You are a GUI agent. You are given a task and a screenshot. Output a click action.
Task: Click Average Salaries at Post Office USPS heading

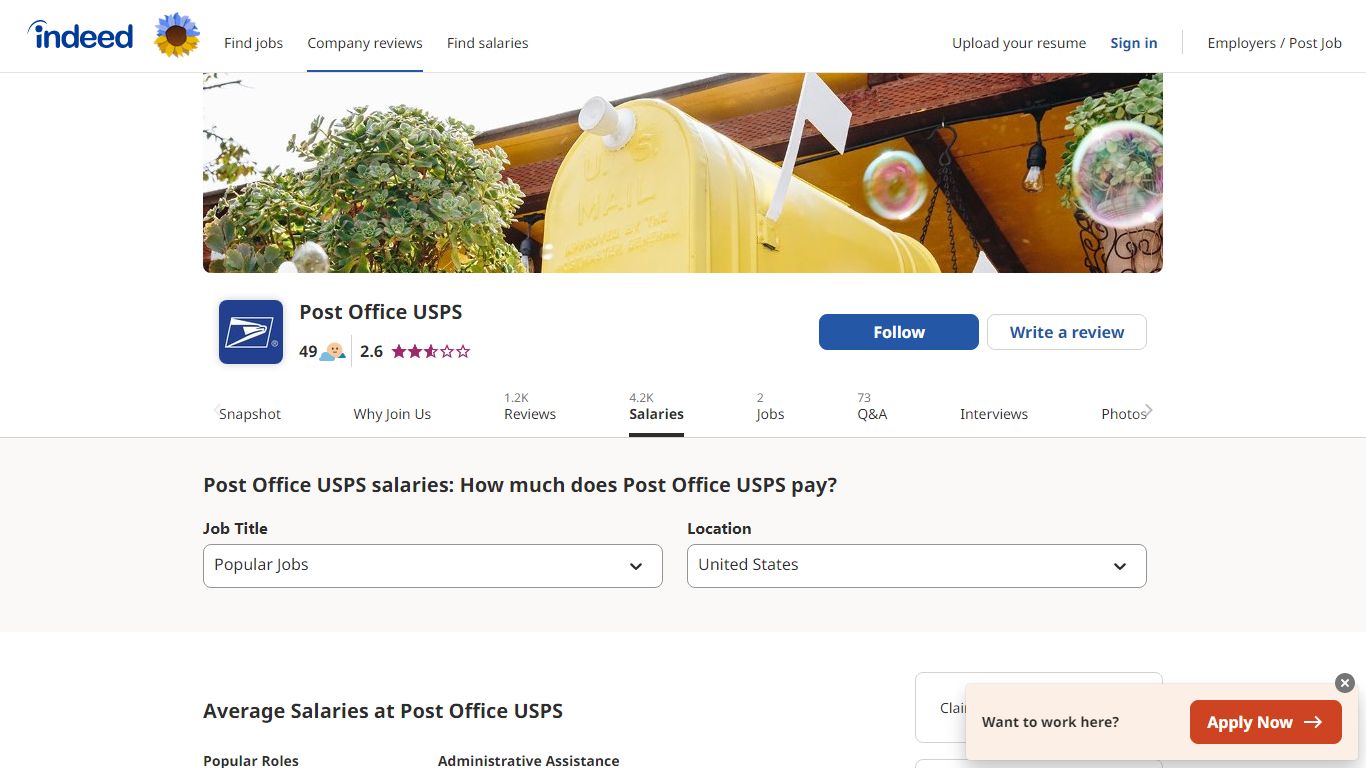[x=383, y=711]
